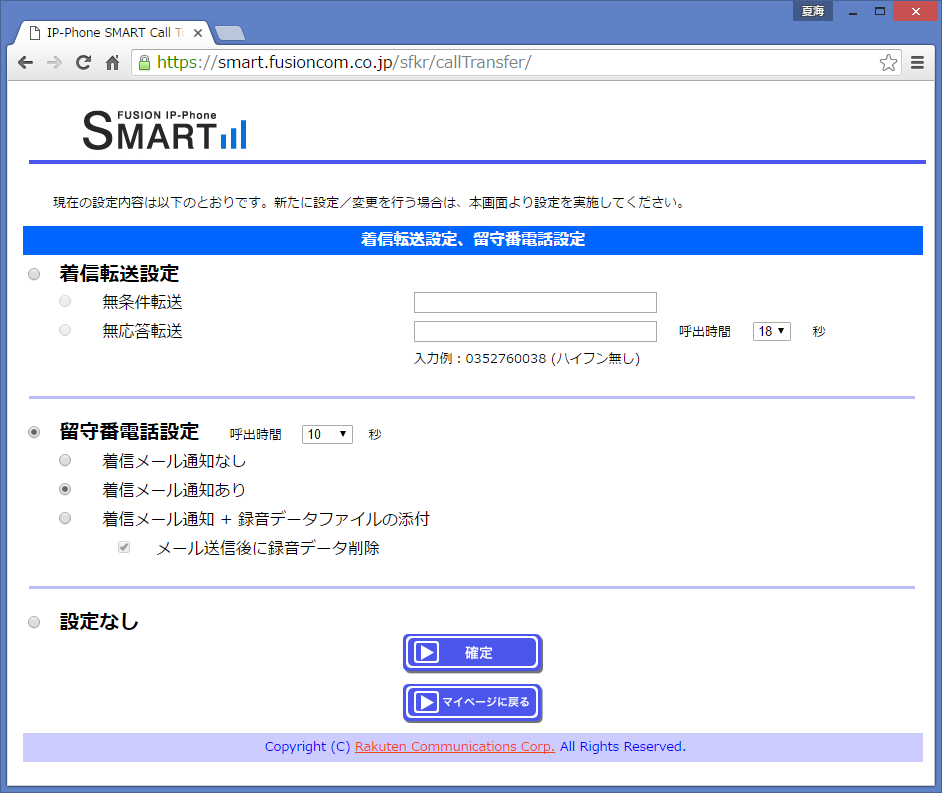Image resolution: width=942 pixels, height=793 pixels.
Task: Select the 着信転送設定 radio button
Action: coord(34,274)
